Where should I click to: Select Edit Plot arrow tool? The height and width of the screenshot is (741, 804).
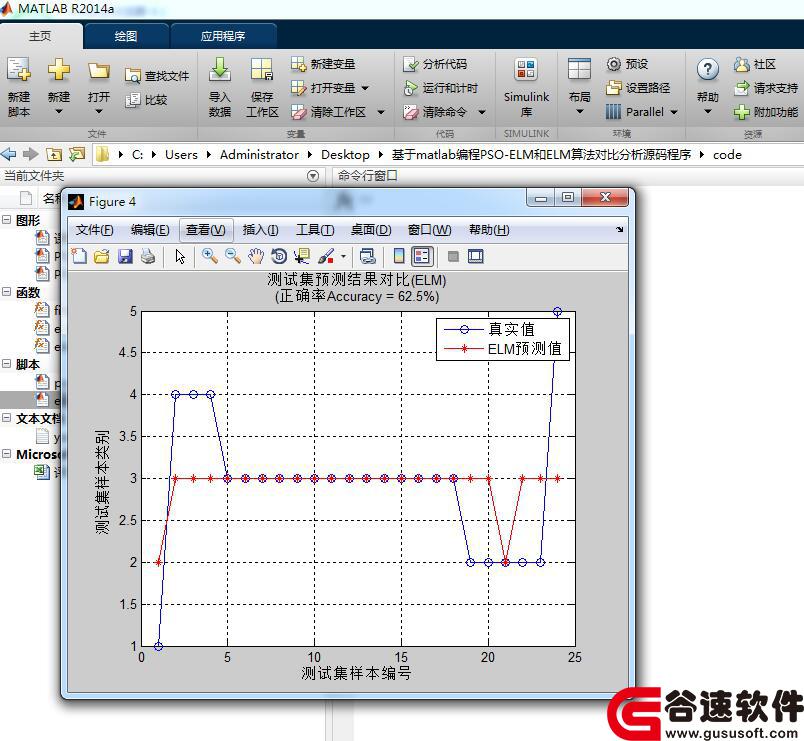tap(180, 256)
